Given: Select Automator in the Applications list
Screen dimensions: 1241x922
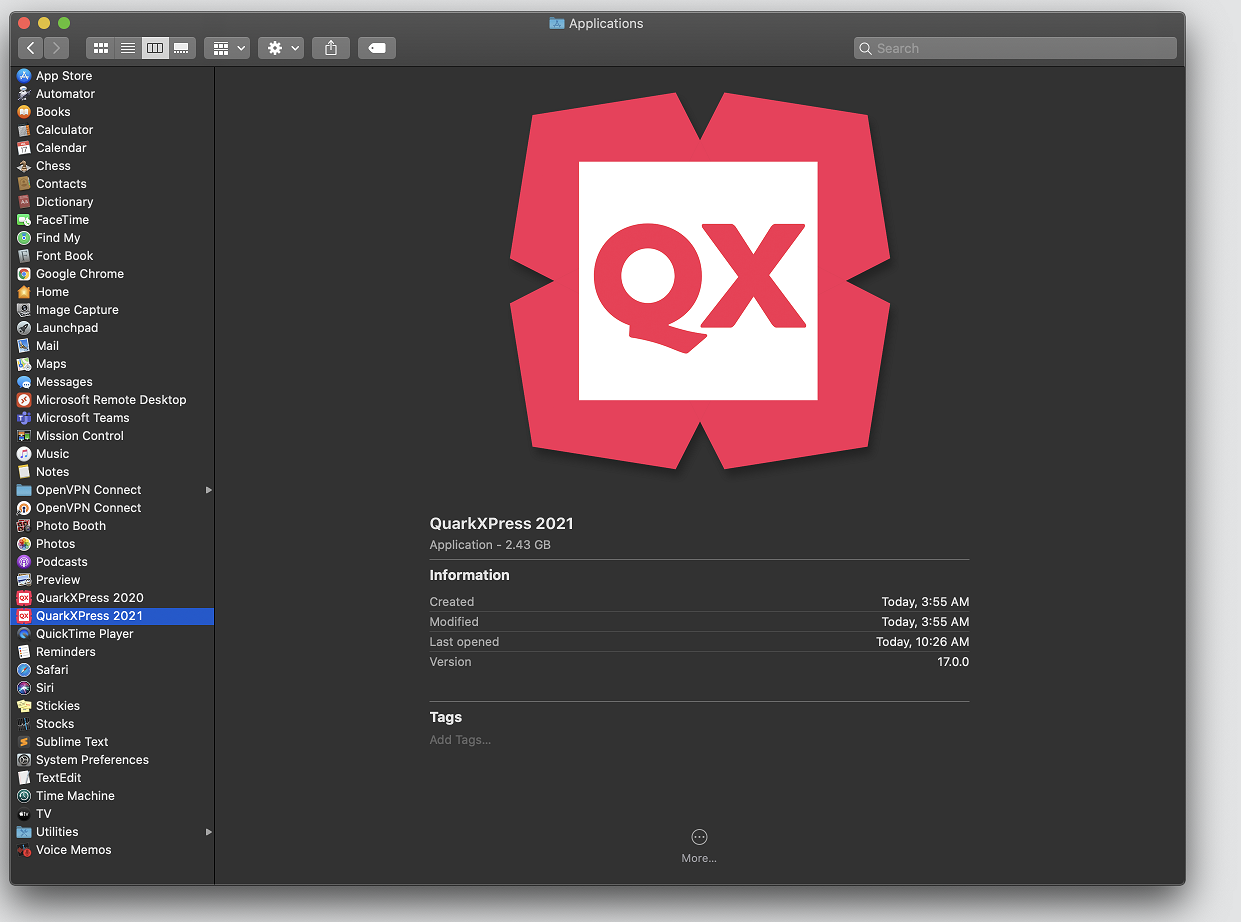Looking at the screenshot, I should tap(66, 93).
